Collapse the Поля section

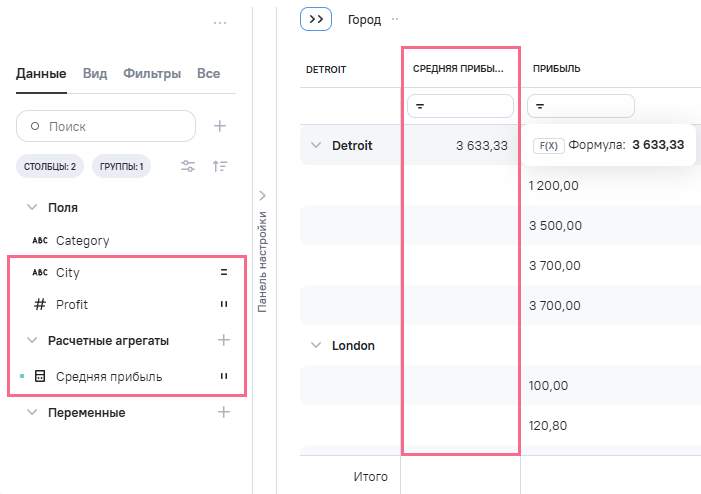(32, 208)
